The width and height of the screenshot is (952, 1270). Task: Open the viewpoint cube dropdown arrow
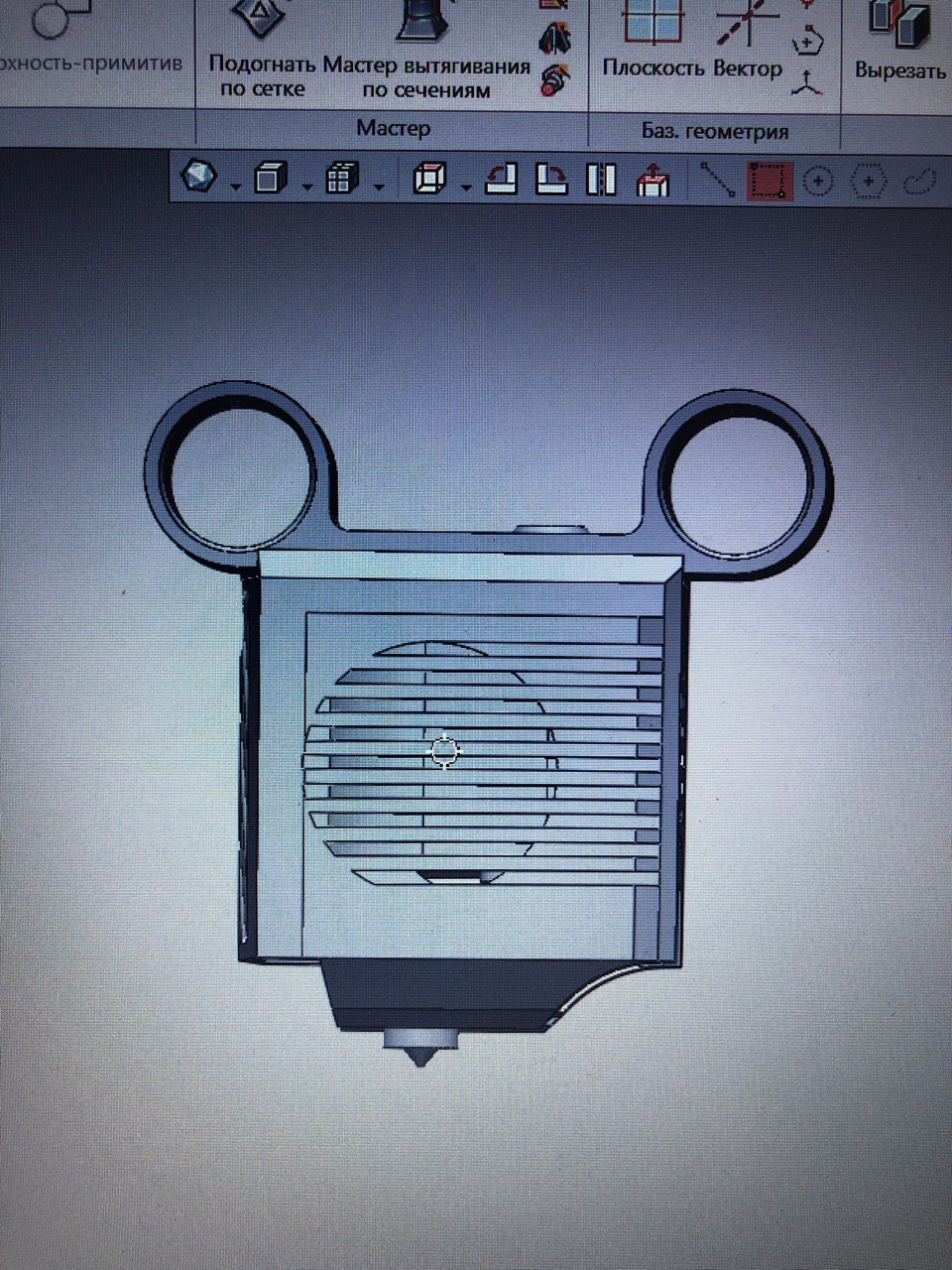[465, 186]
